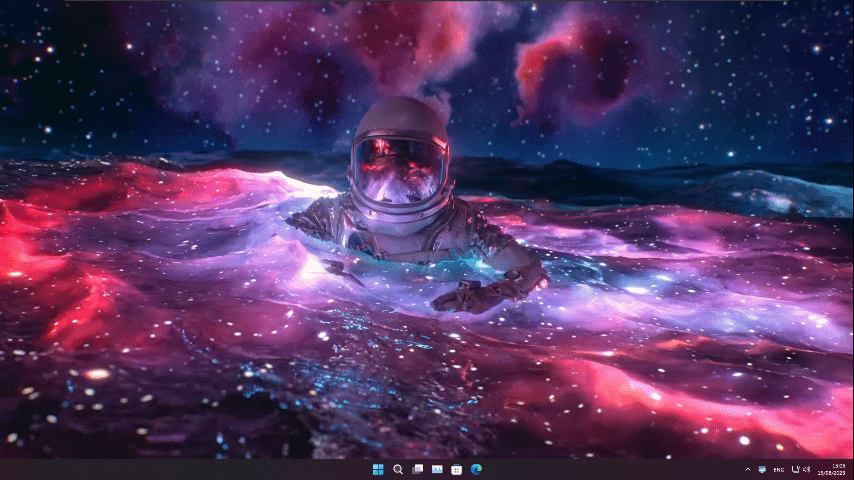Open the Windows Start menu
This screenshot has width=854, height=480.
click(378, 469)
